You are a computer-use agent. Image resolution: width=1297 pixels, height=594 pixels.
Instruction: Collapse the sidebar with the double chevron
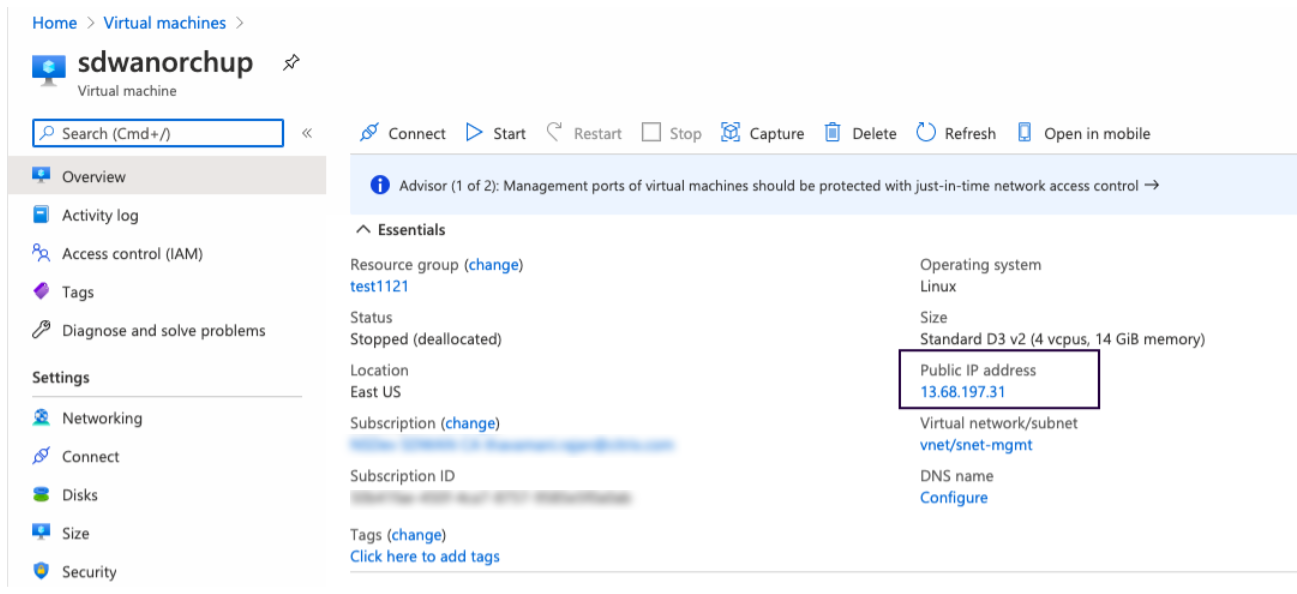pyautogui.click(x=307, y=133)
